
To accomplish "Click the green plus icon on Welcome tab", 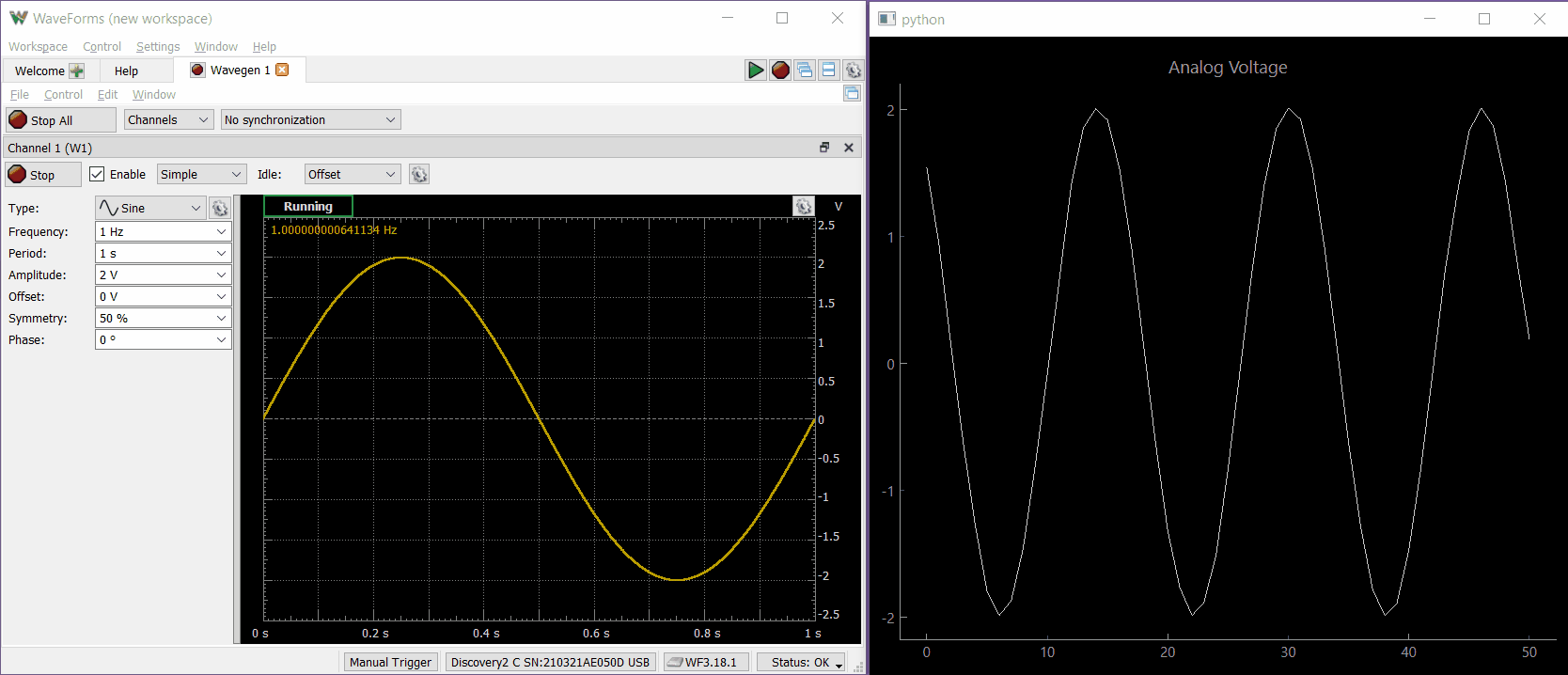I will click(77, 71).
